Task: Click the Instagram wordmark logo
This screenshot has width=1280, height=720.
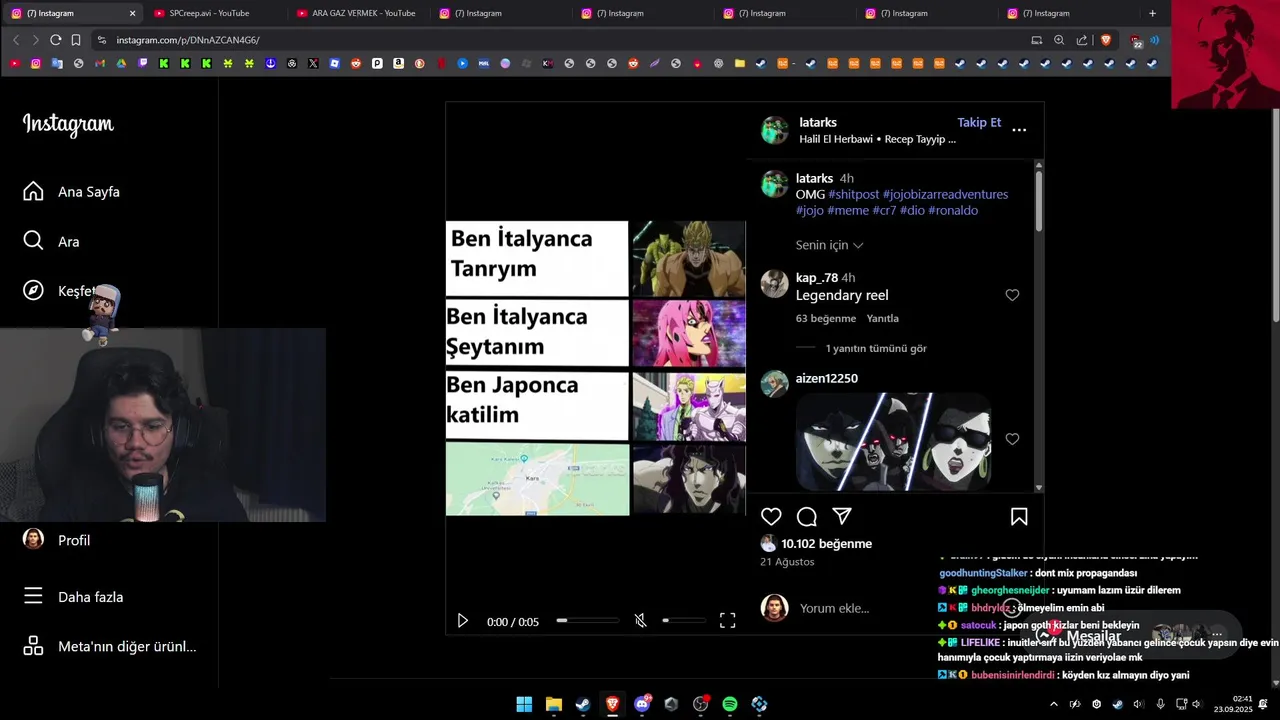Action: (x=68, y=124)
